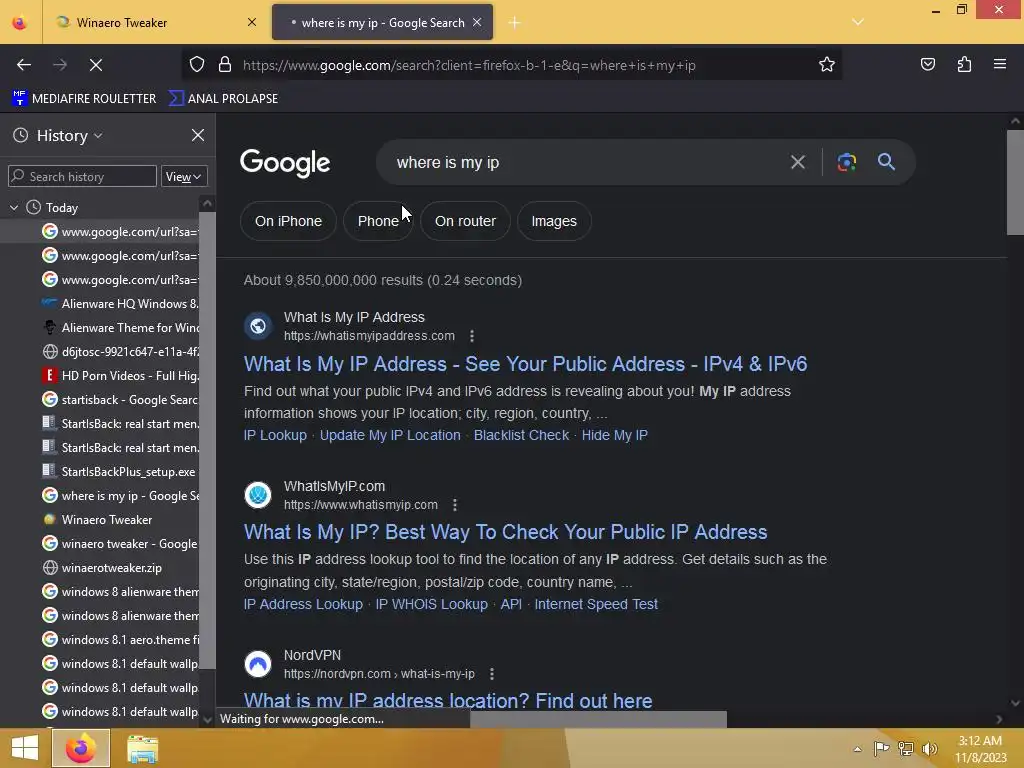Stop loading the page
Viewport: 1024px width, 768px height.
point(95,65)
